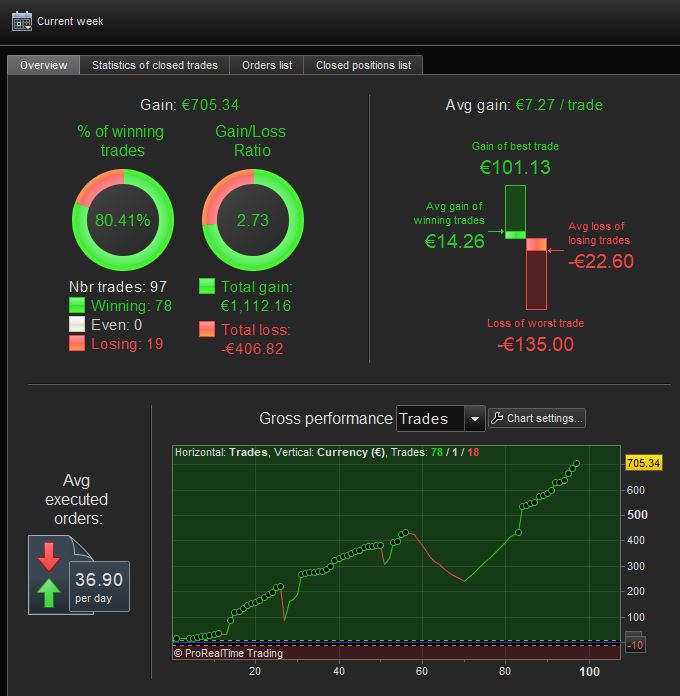The width and height of the screenshot is (680, 696).
Task: Click the Total gain €1,112.16 value
Action: click(x=256, y=306)
